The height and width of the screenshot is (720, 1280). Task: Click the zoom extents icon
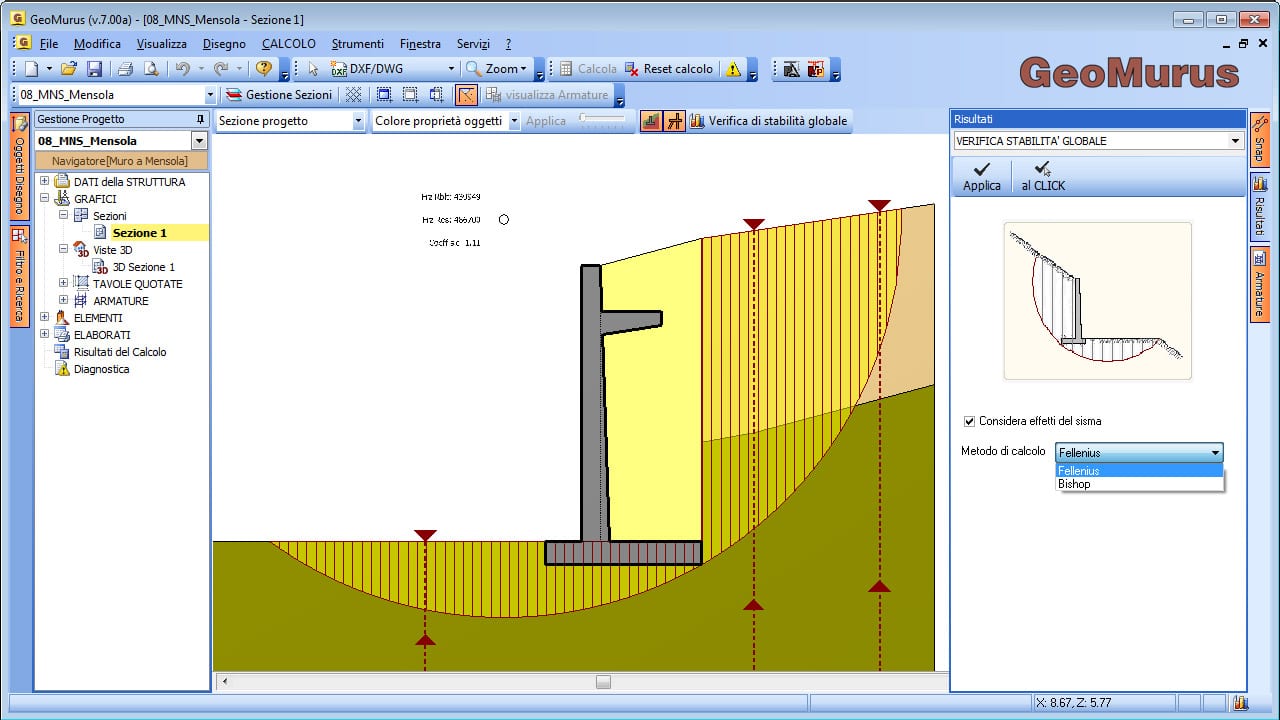tap(410, 95)
